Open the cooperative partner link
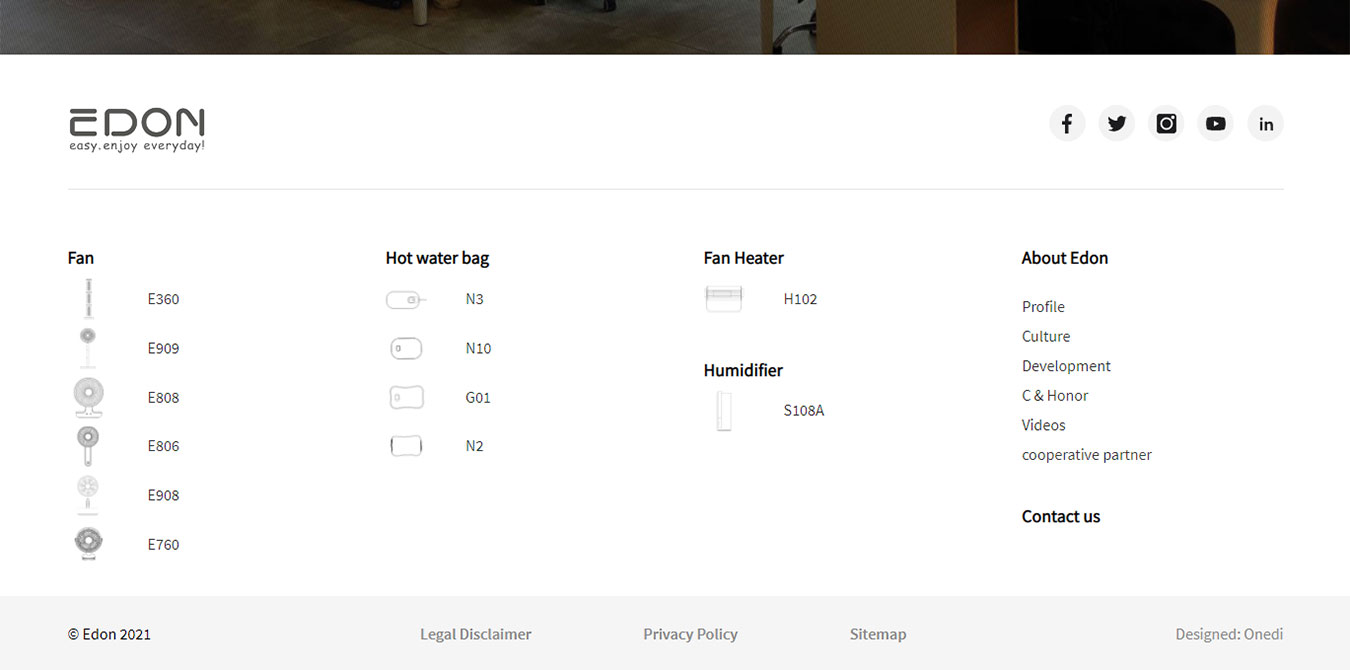This screenshot has height=670, width=1350. point(1086,455)
